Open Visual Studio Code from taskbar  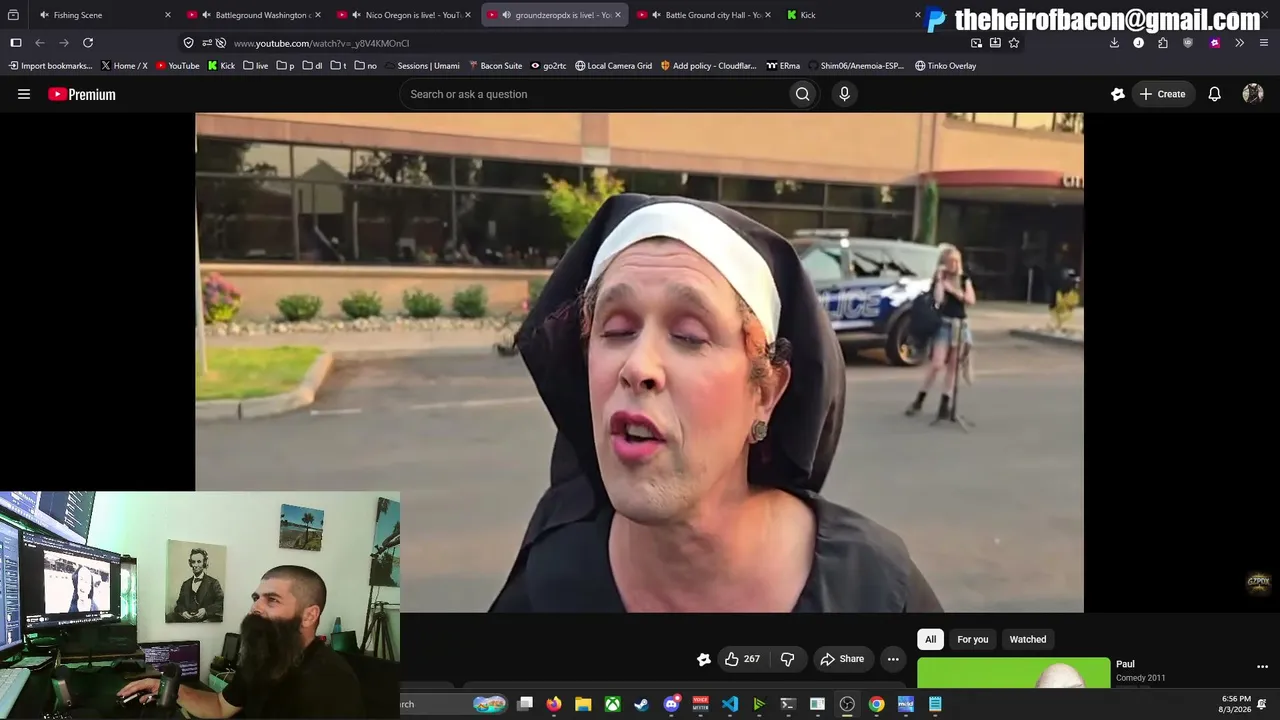tap(730, 704)
